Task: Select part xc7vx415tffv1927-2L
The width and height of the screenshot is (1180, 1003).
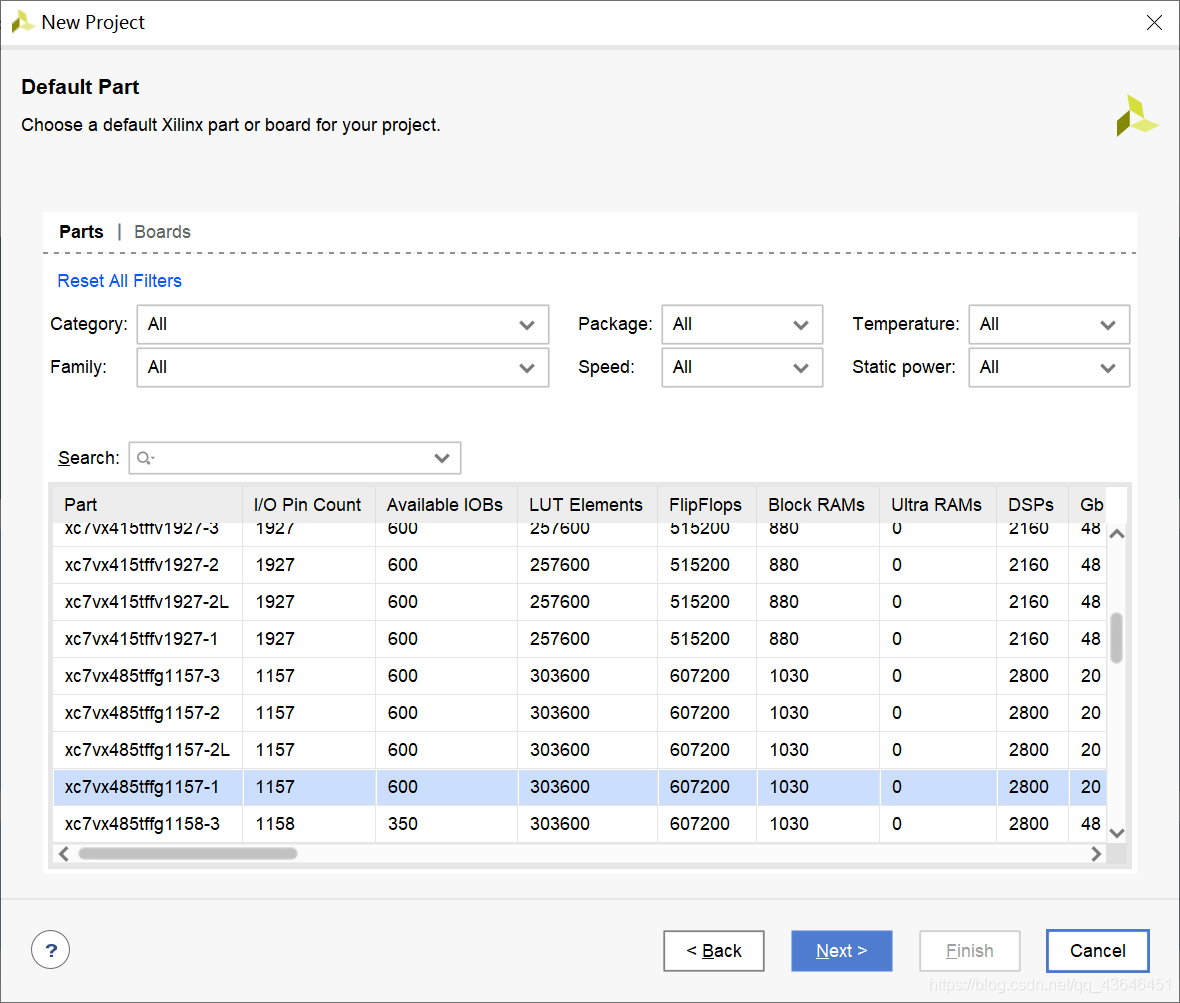Action: point(147,602)
